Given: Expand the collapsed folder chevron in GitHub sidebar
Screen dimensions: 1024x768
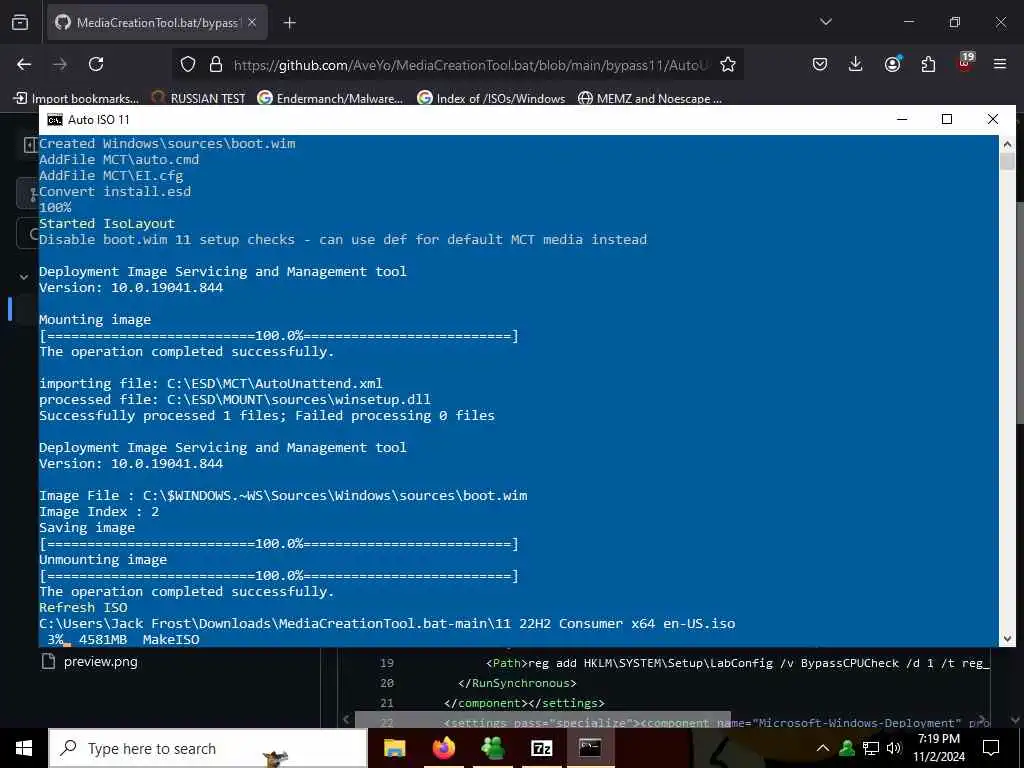Looking at the screenshot, I should tap(24, 277).
